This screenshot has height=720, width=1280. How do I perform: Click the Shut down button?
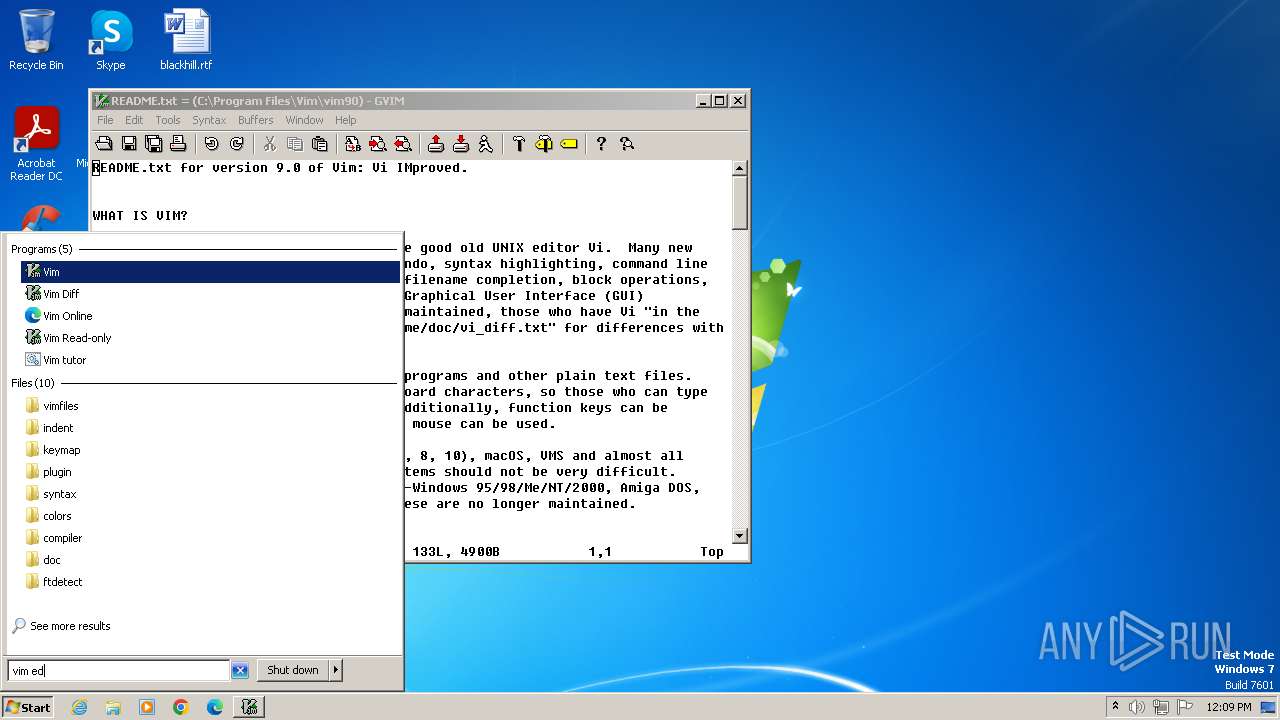[293, 670]
